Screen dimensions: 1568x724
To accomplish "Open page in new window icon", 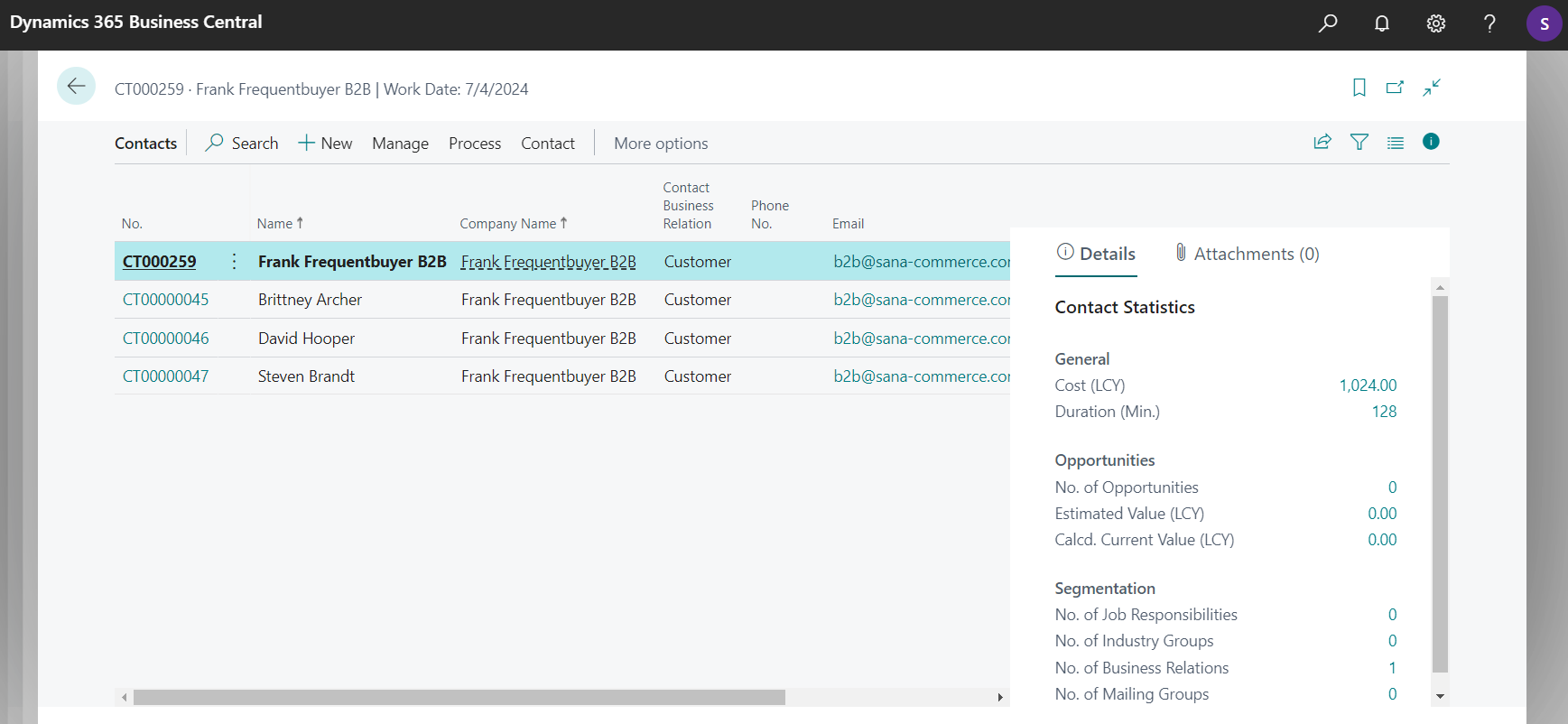I will coord(1396,88).
